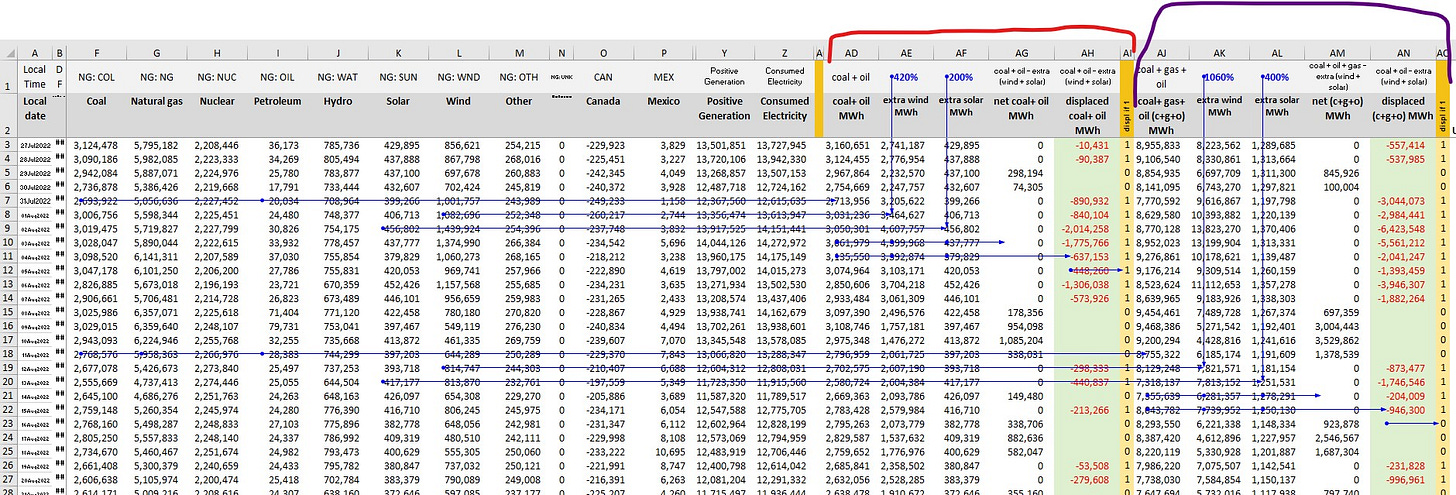This screenshot has width=1456, height=495.
Task: Click the 'CAN' header cell
Action: tap(603, 77)
